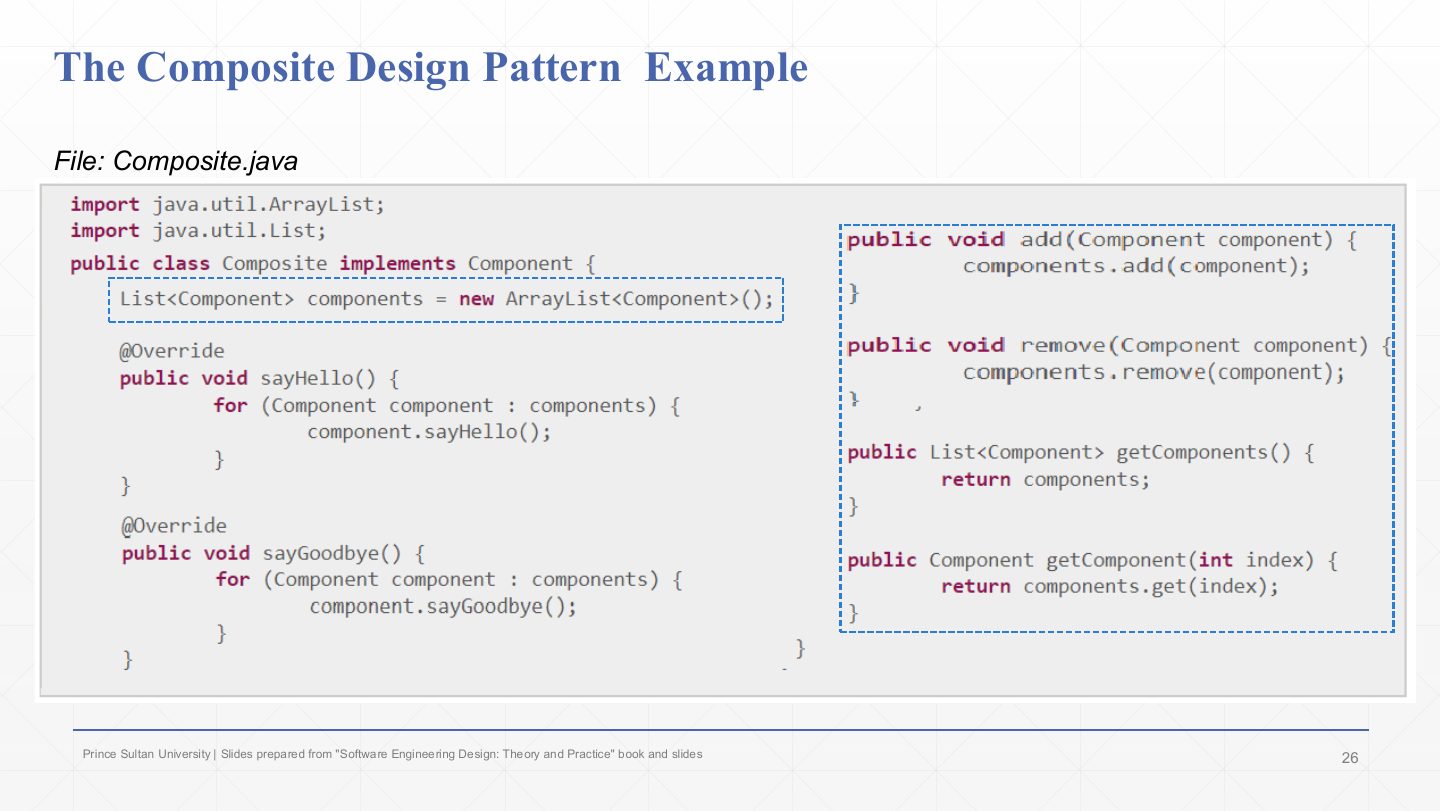Click the slide number 26
Image resolution: width=1440 pixels, height=811 pixels.
[1350, 759]
